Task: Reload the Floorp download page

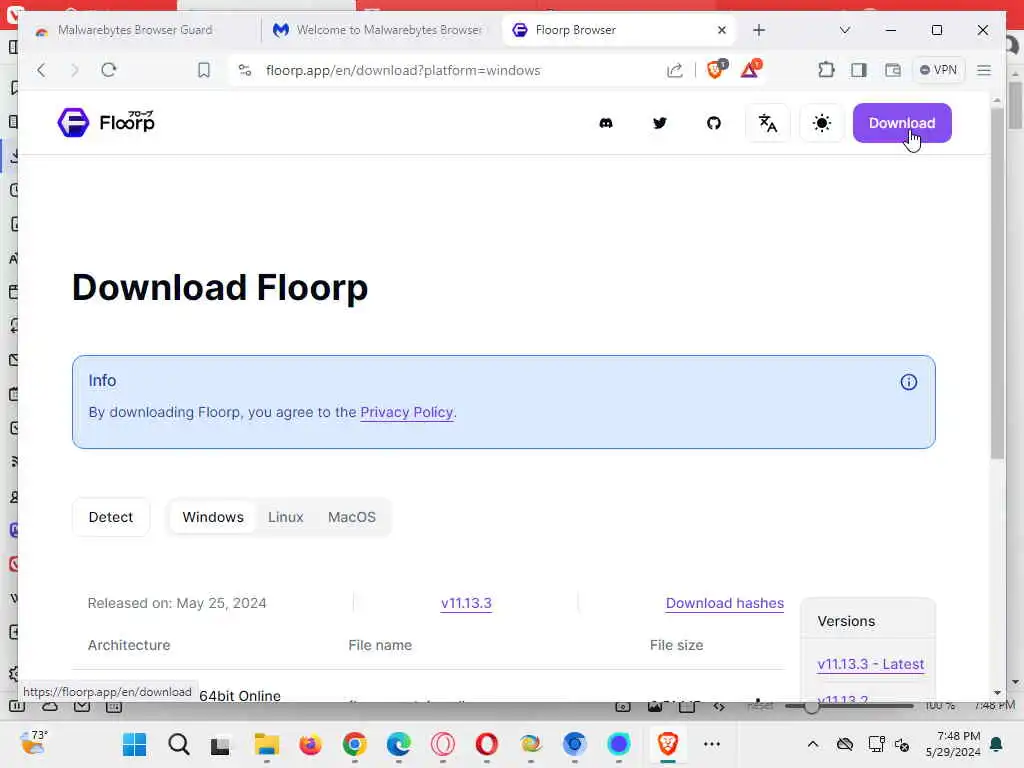Action: (109, 70)
